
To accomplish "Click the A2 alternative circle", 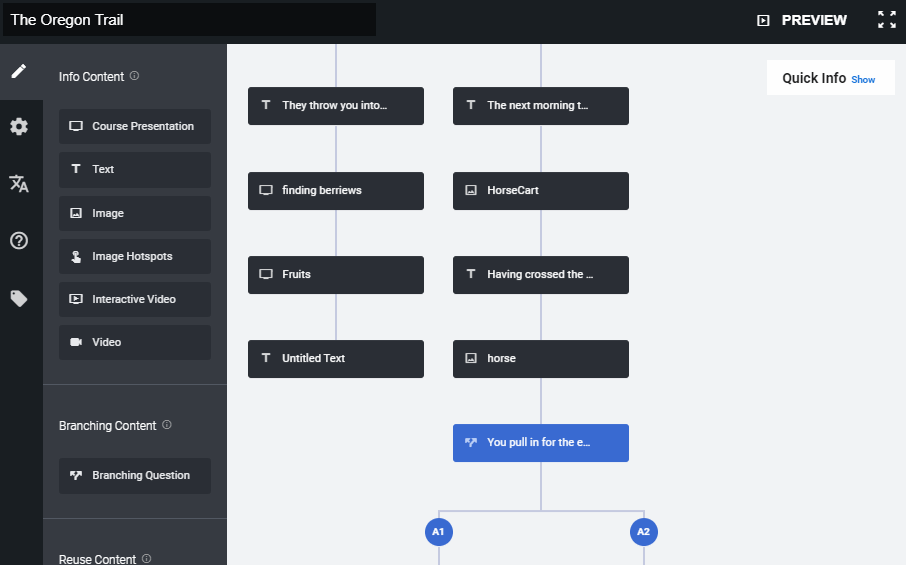I will (x=644, y=531).
